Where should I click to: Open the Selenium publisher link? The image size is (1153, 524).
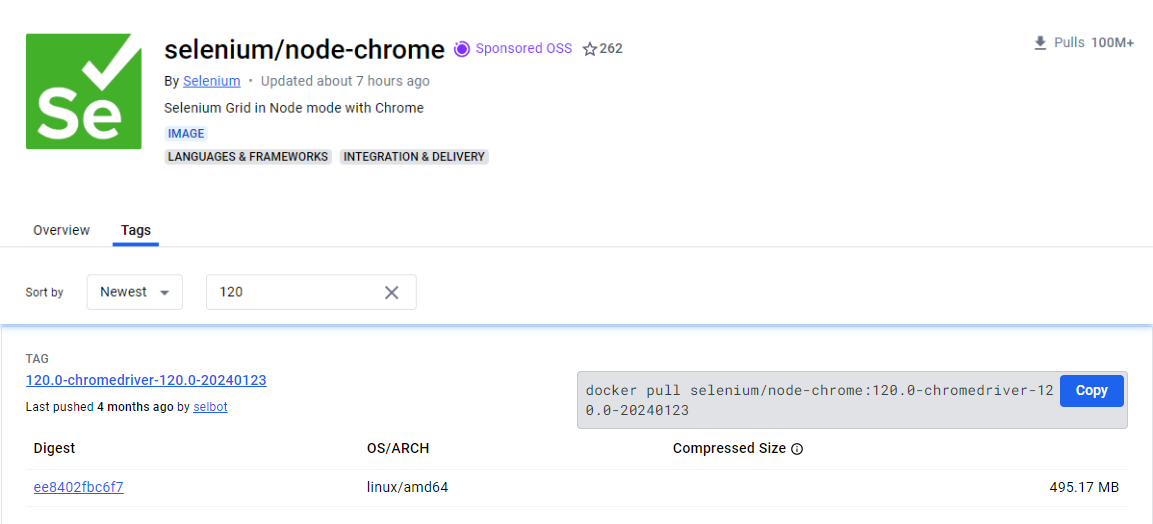pos(211,81)
